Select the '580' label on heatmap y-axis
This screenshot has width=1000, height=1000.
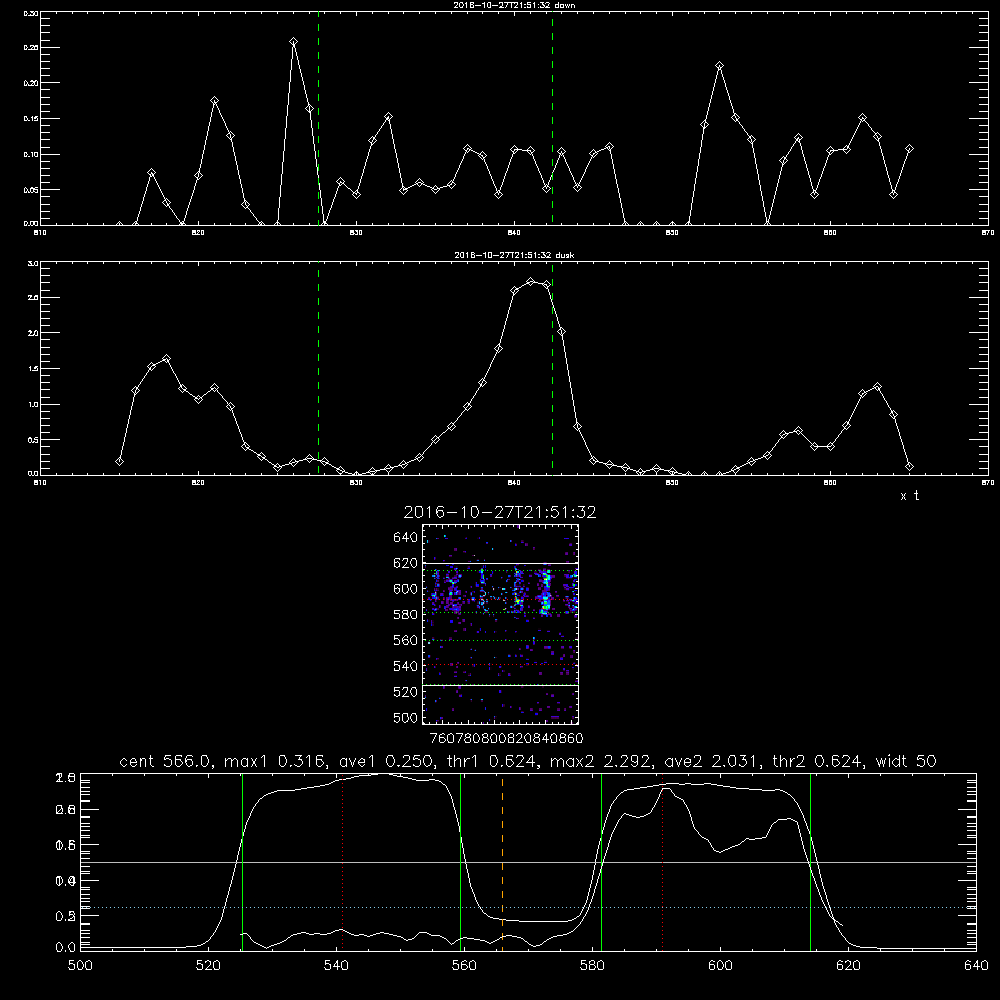(406, 615)
